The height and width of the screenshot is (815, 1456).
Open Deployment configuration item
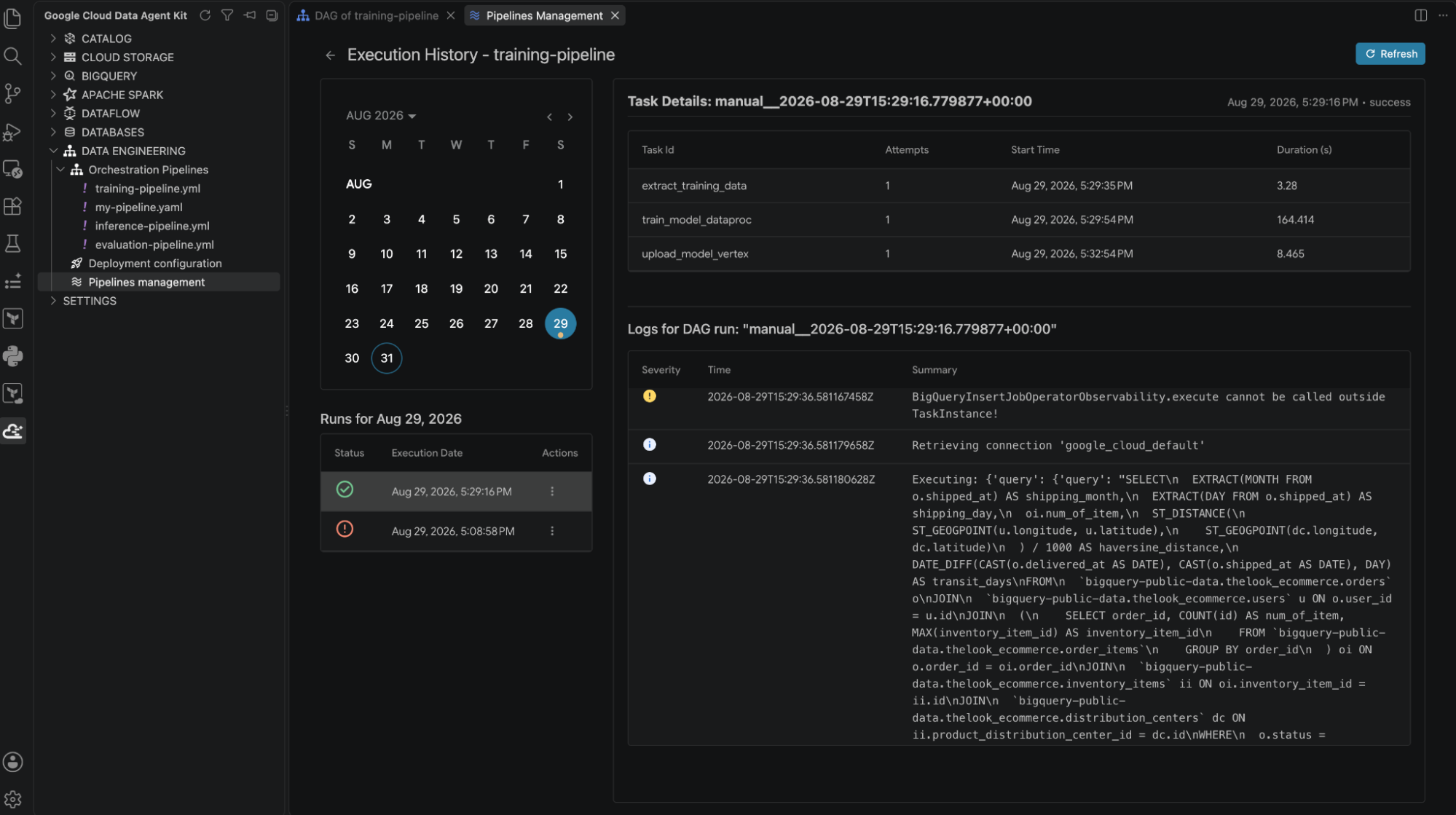(155, 264)
